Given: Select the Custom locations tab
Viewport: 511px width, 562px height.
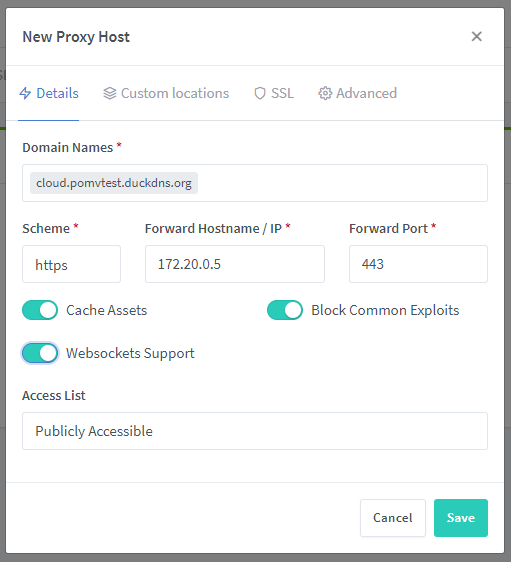Looking at the screenshot, I should pos(166,93).
